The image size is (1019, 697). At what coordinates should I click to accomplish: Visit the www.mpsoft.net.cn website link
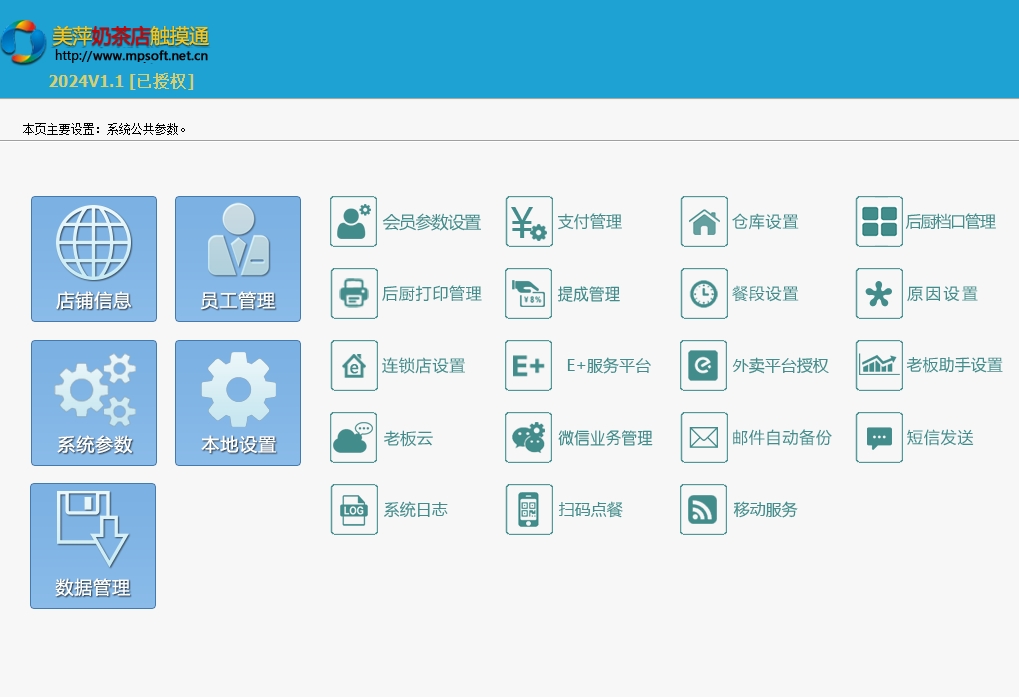click(x=131, y=56)
